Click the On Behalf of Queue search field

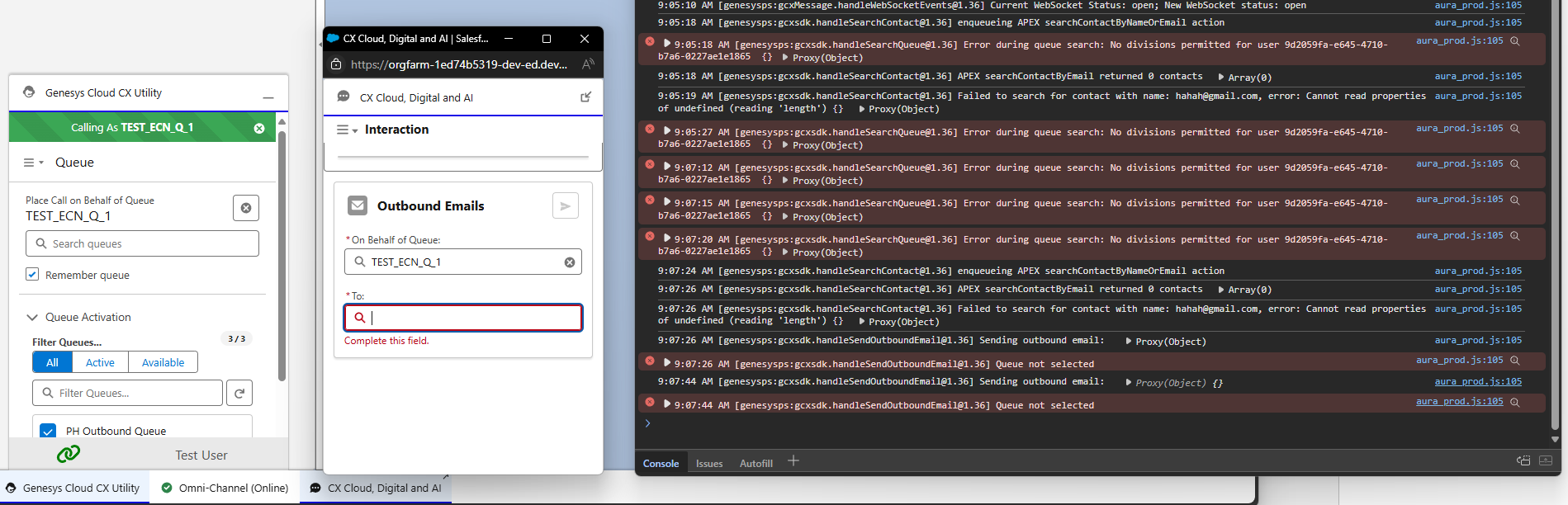click(x=462, y=262)
